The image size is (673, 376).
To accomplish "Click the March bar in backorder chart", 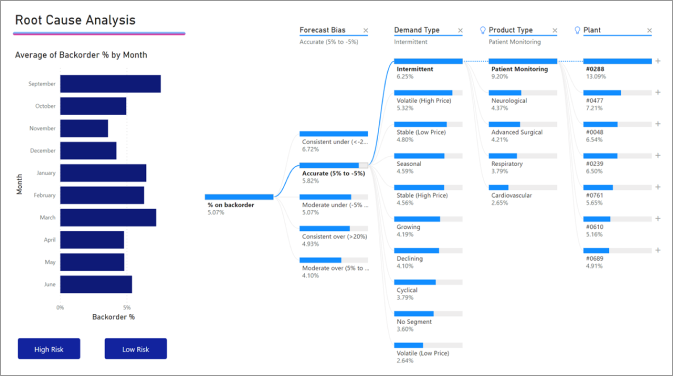I will point(108,218).
